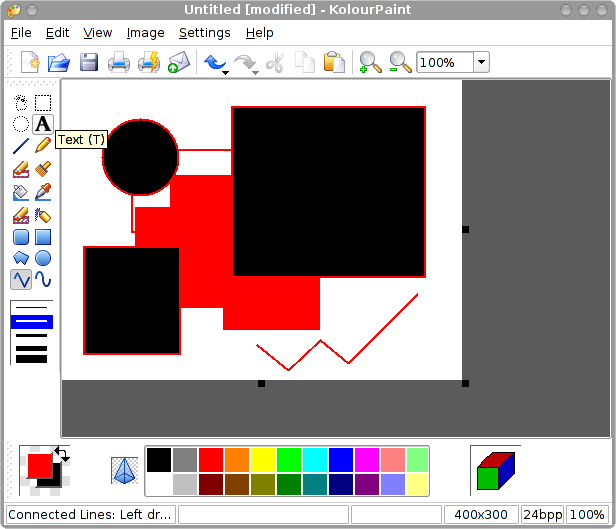
Task: Choose the Flood Fill bucket tool
Action: [x=21, y=192]
